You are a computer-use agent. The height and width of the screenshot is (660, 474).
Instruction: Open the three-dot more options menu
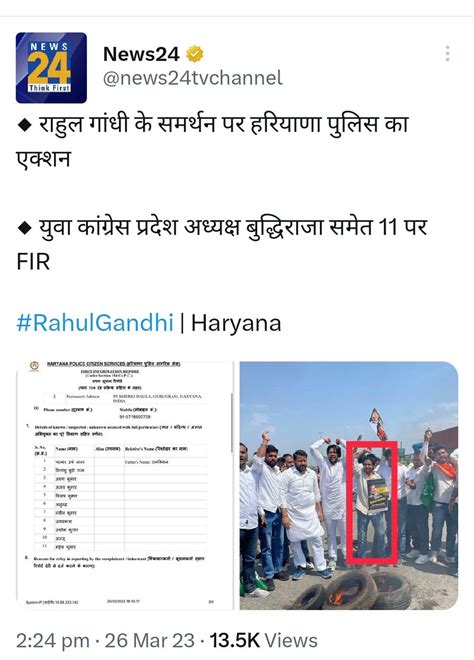447,53
